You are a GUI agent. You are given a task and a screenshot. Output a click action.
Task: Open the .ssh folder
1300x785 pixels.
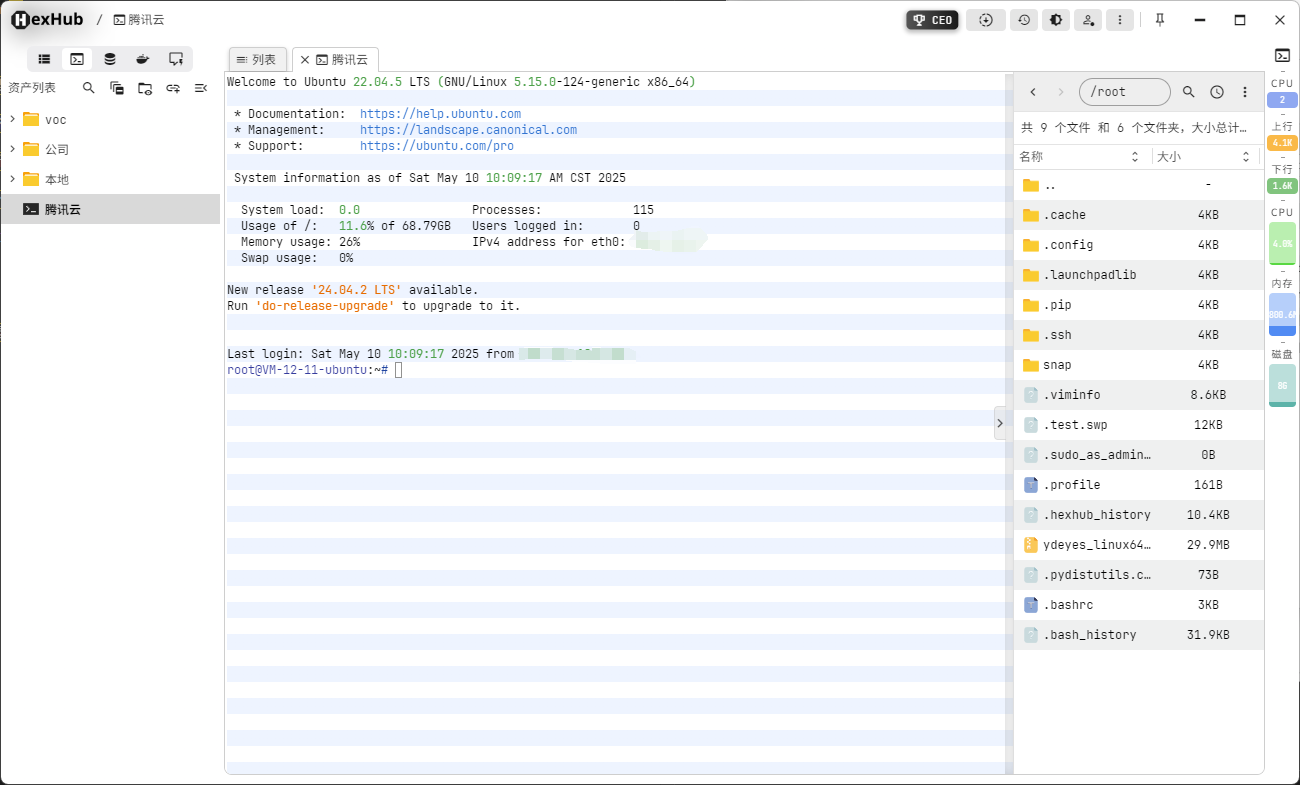(1139, 335)
